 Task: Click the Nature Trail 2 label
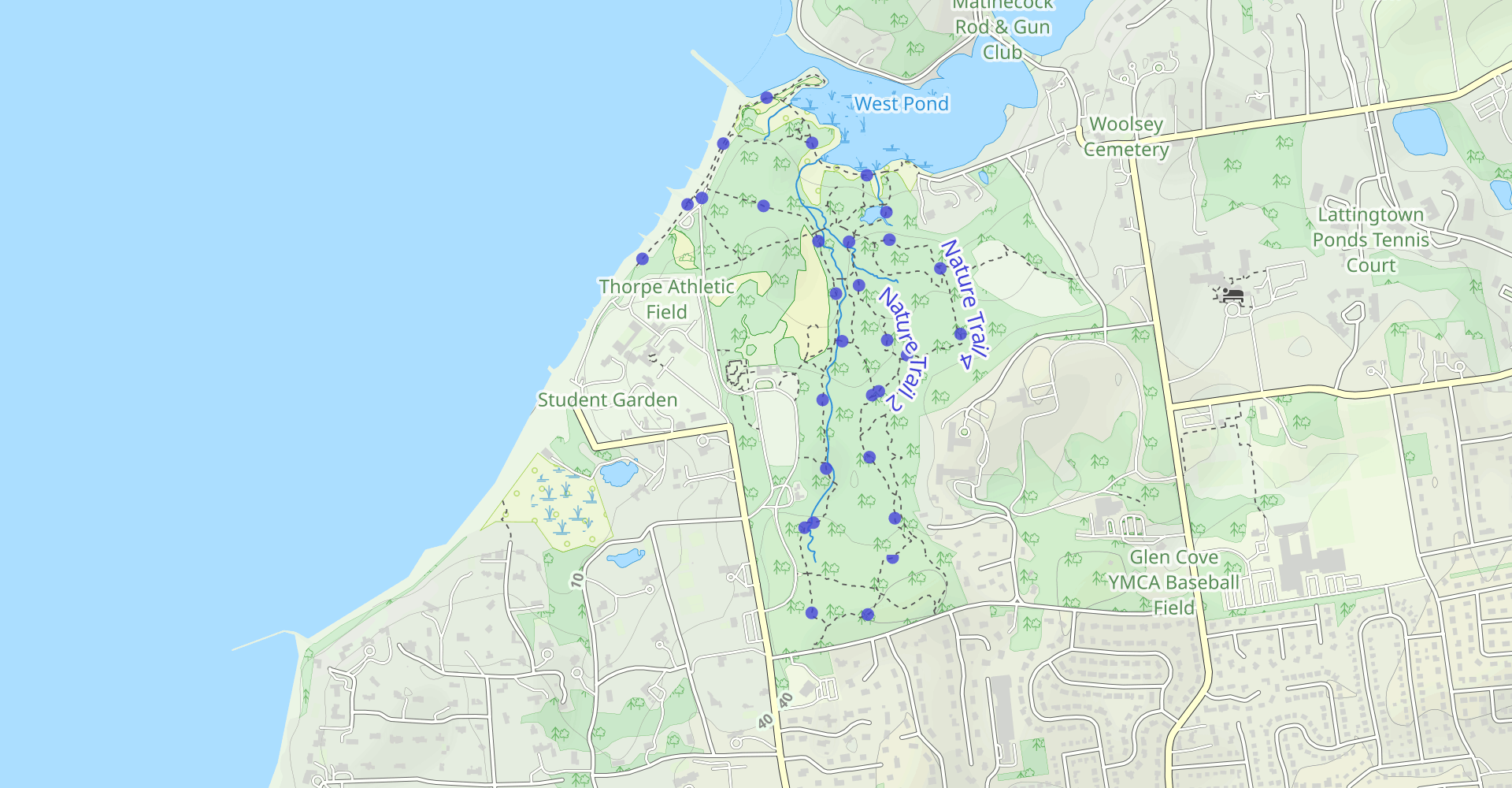point(904,349)
